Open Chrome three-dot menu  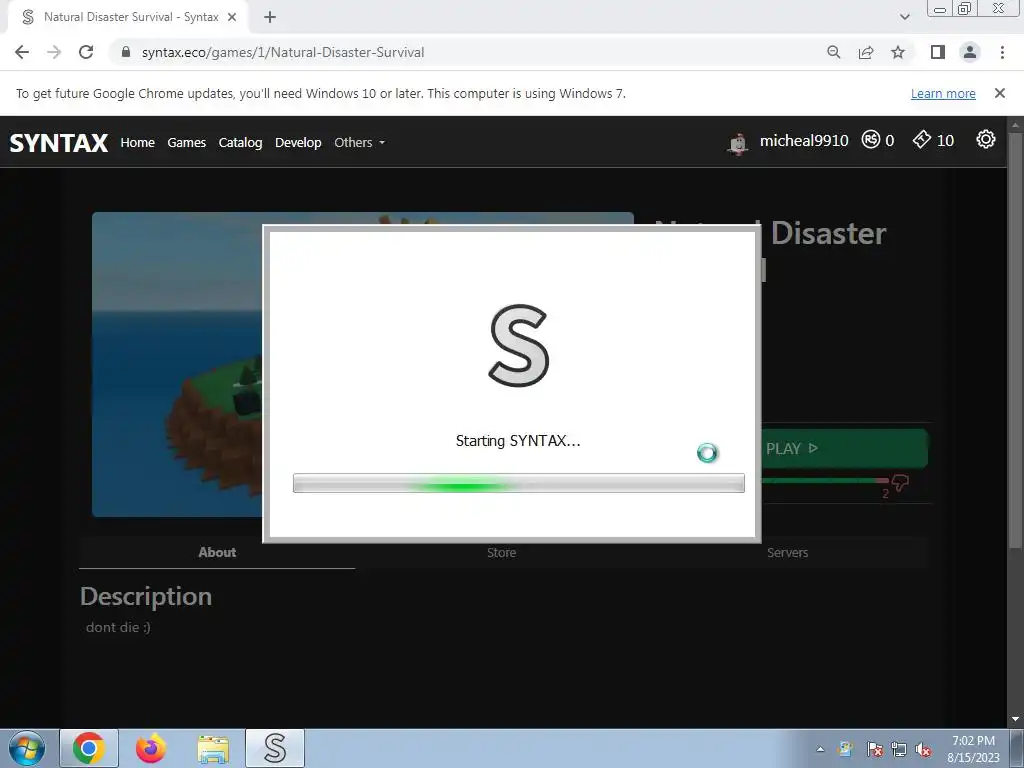click(x=1002, y=52)
